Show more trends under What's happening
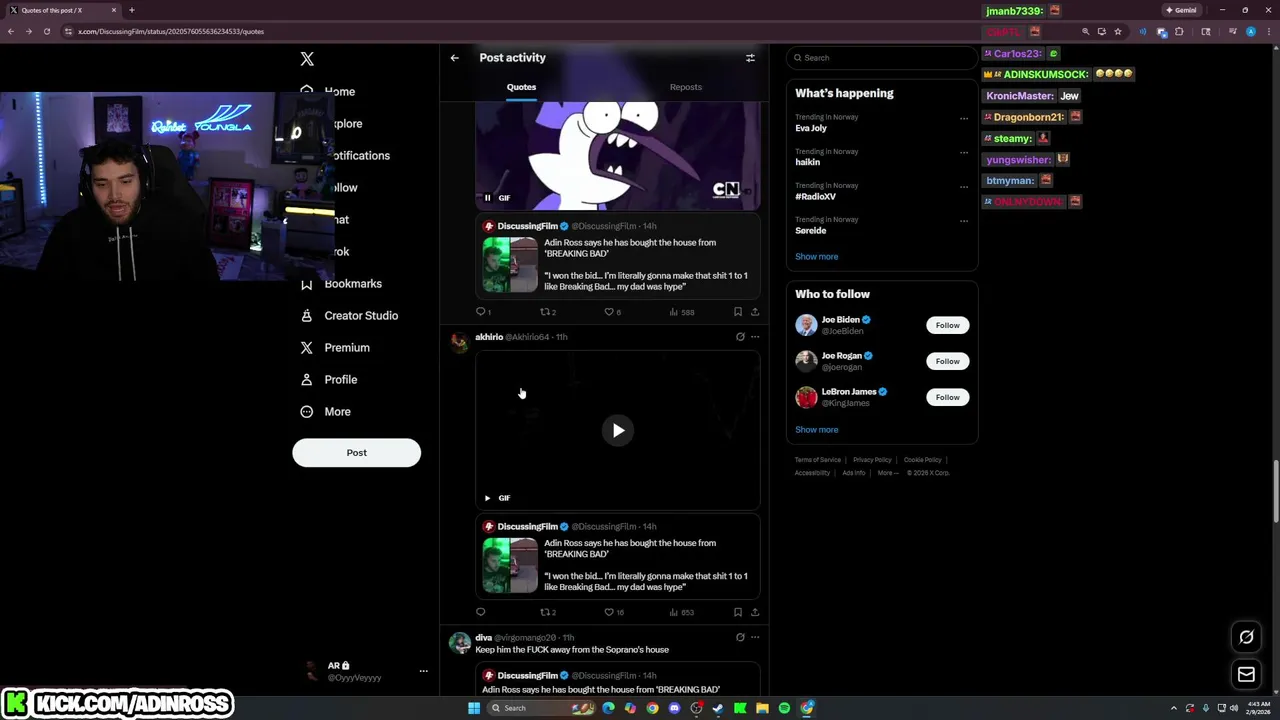1280x720 pixels. [x=817, y=257]
